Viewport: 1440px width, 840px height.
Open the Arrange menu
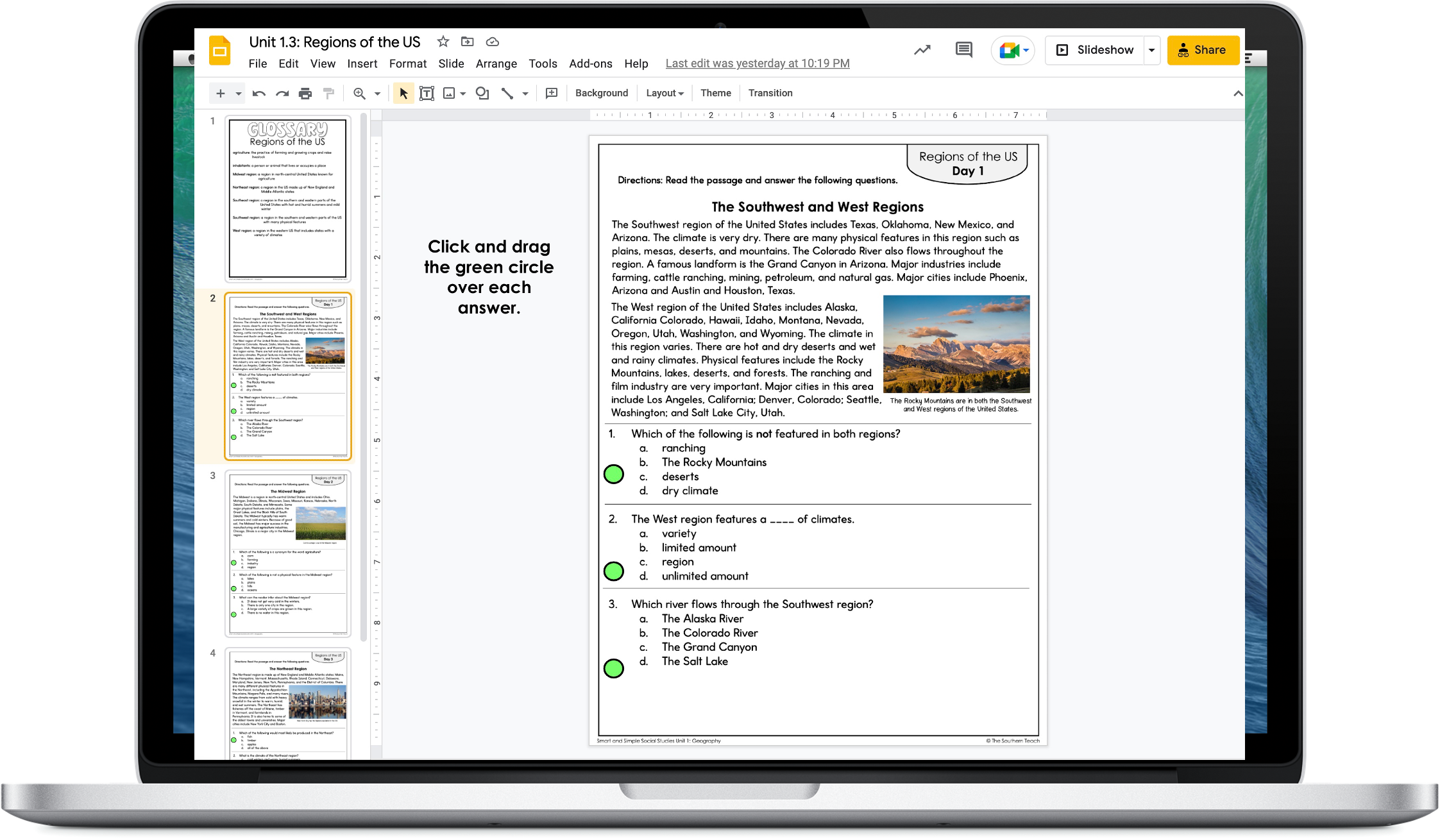[x=496, y=63]
